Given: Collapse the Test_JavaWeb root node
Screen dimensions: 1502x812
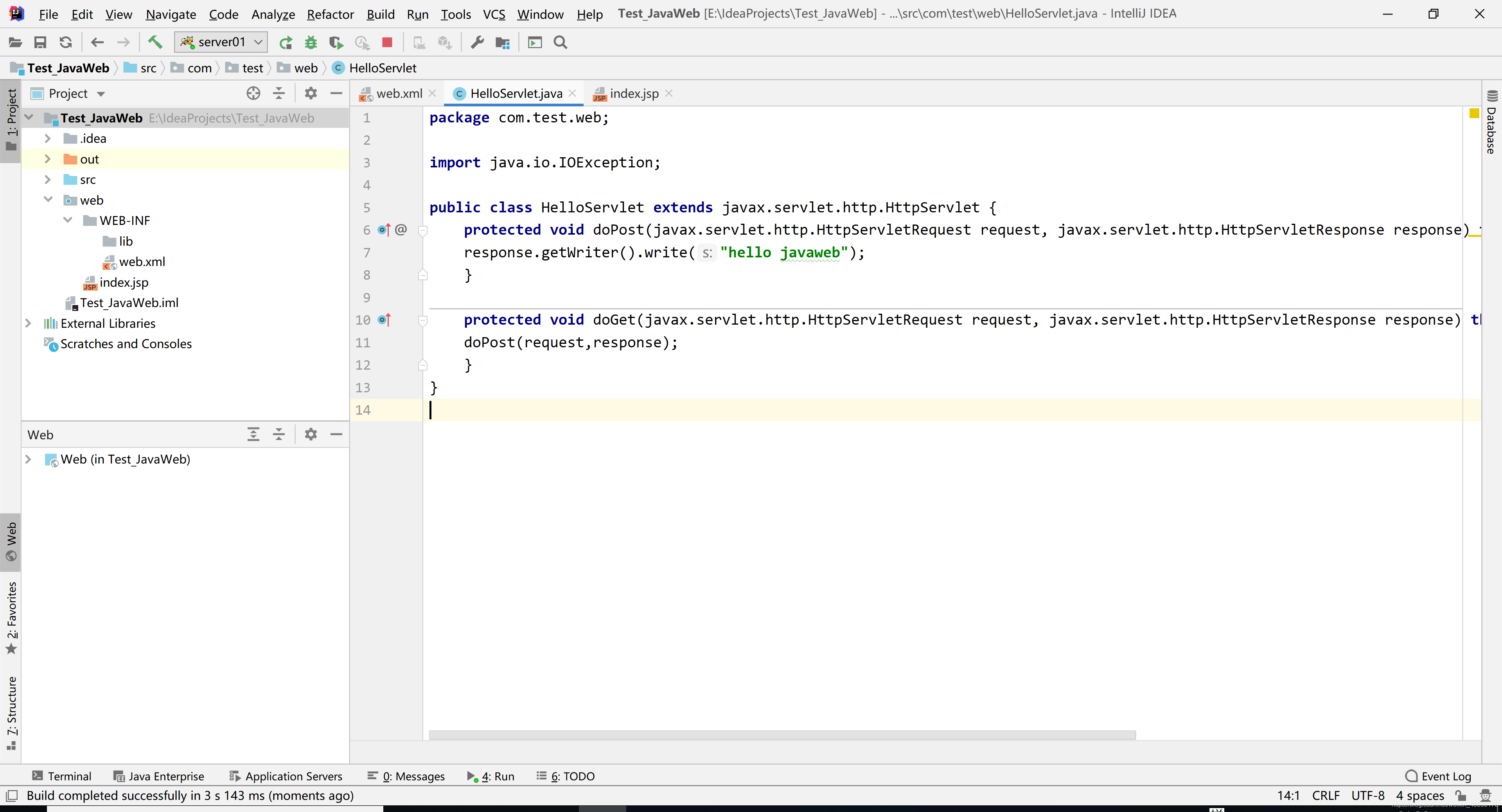Looking at the screenshot, I should click(x=29, y=118).
